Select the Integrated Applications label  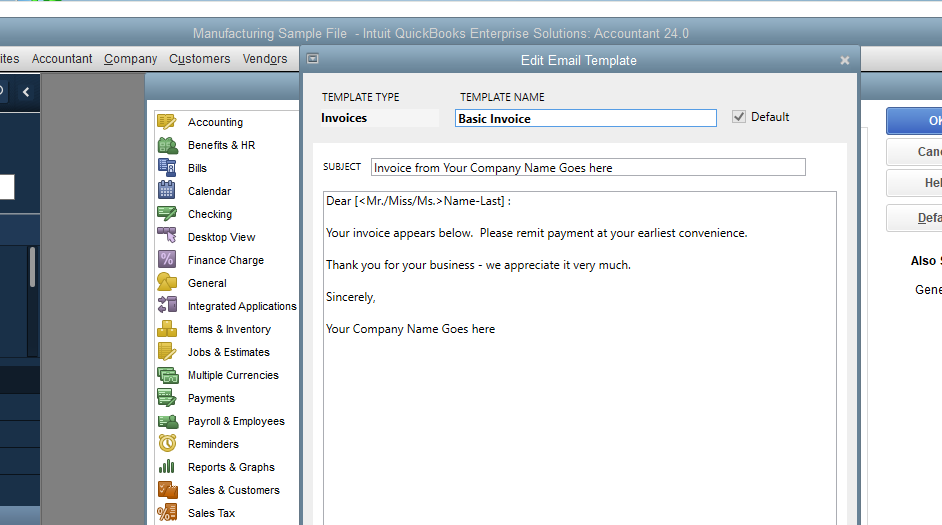[242, 306]
